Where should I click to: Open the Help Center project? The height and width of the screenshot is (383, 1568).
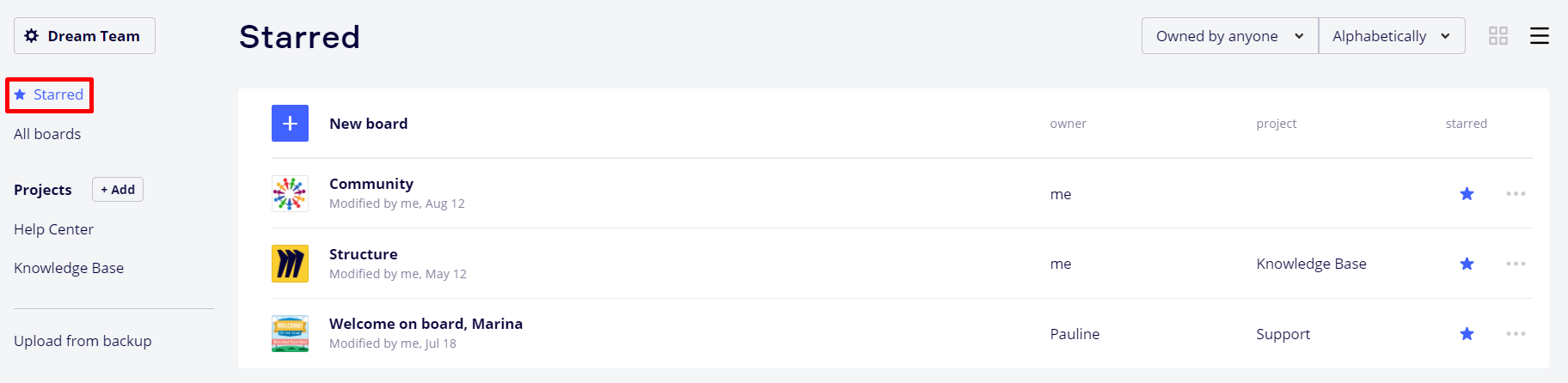coord(53,229)
